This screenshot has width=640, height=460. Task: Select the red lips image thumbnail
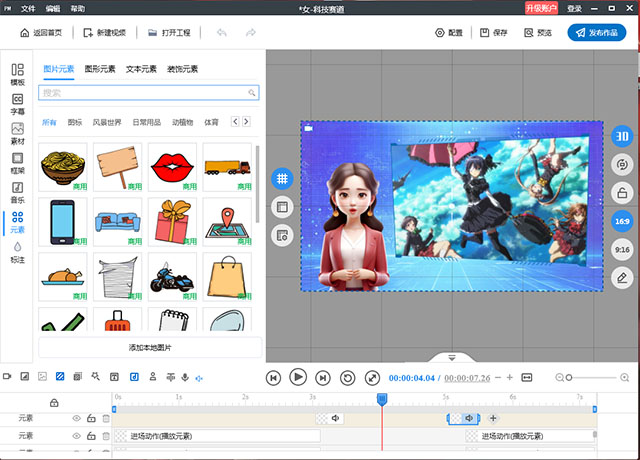coord(172,166)
